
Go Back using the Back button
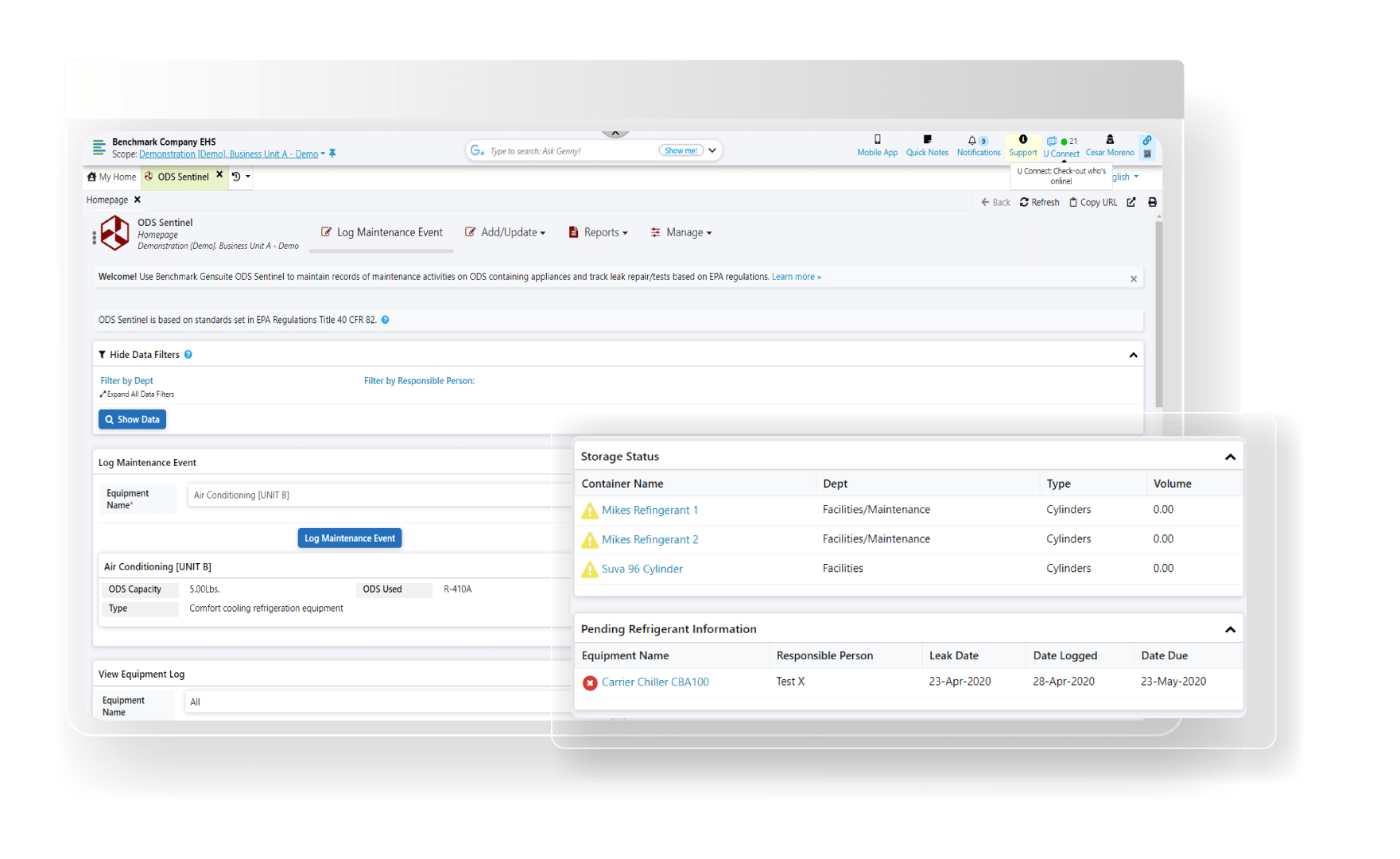pos(995,202)
